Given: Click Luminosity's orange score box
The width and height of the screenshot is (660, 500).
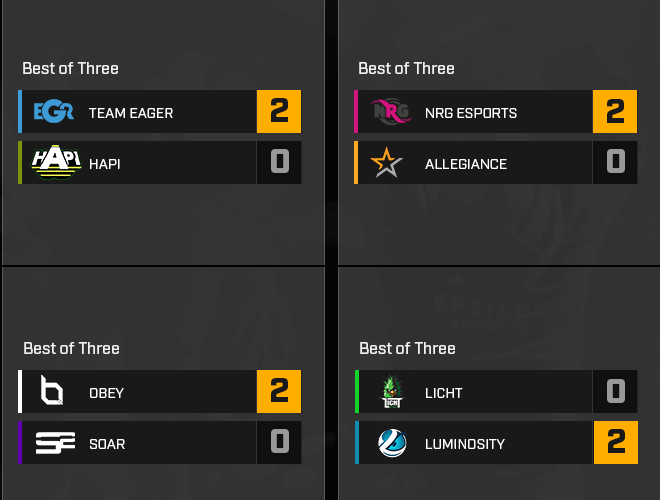Looking at the screenshot, I should pyautogui.click(x=615, y=442).
